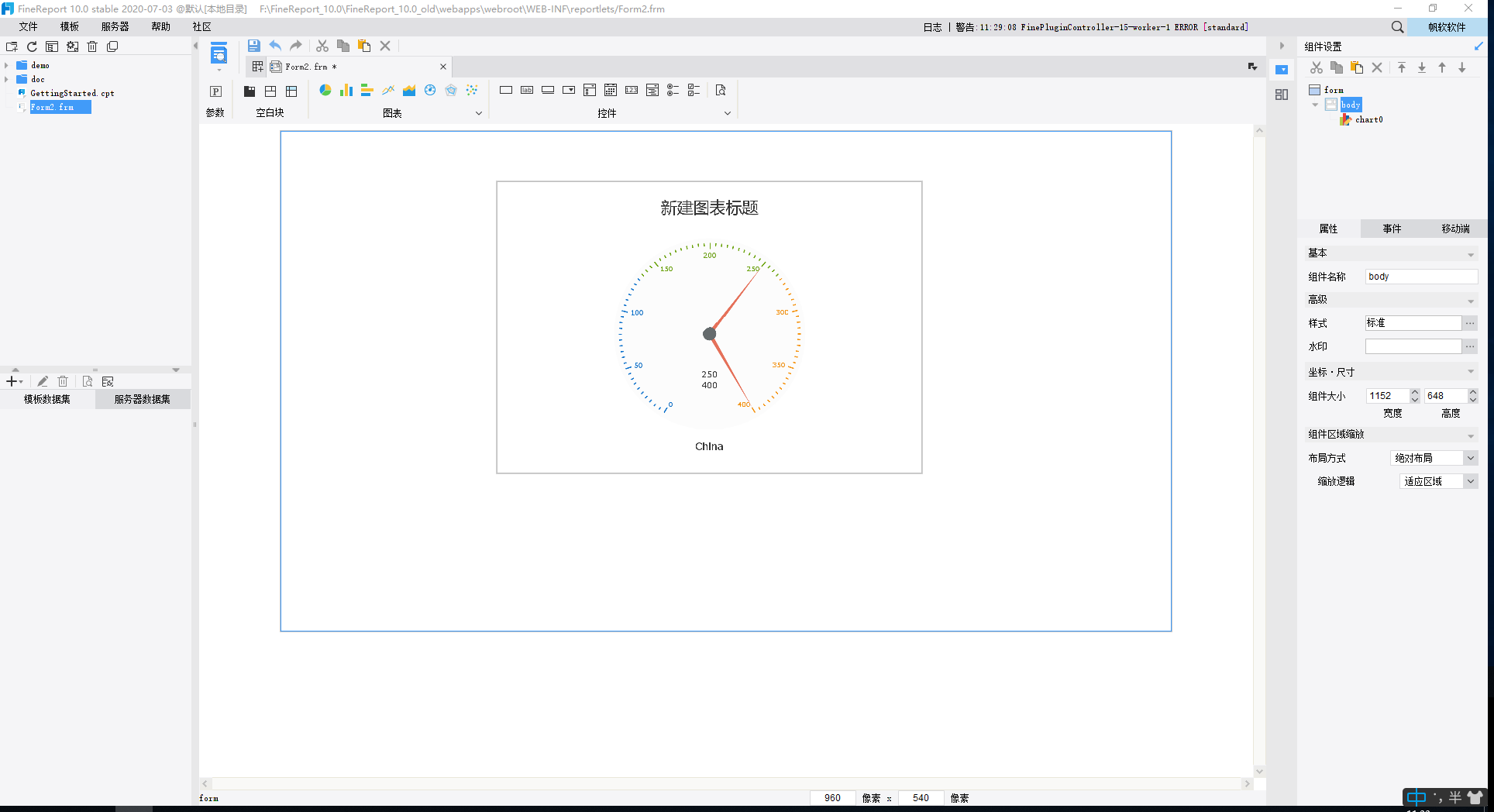Viewport: 1494px width, 812px height.
Task: Add a date picker widget
Action: coord(611,91)
